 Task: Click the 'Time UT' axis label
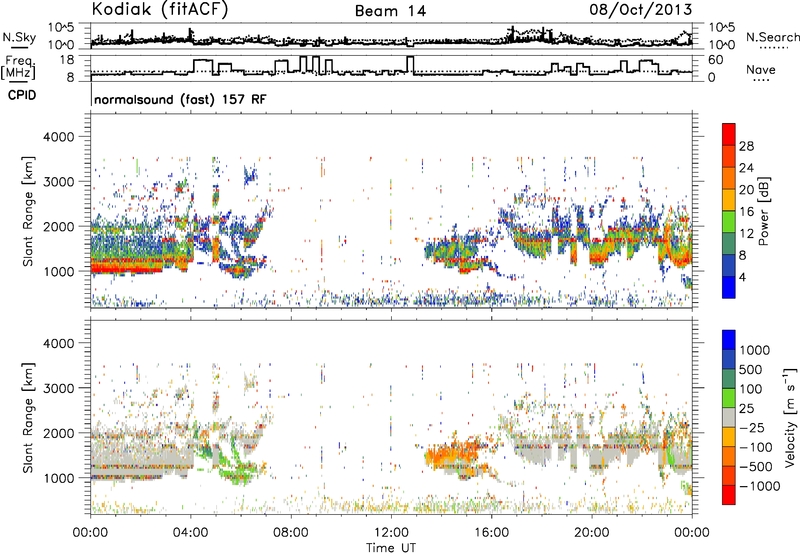[391, 548]
